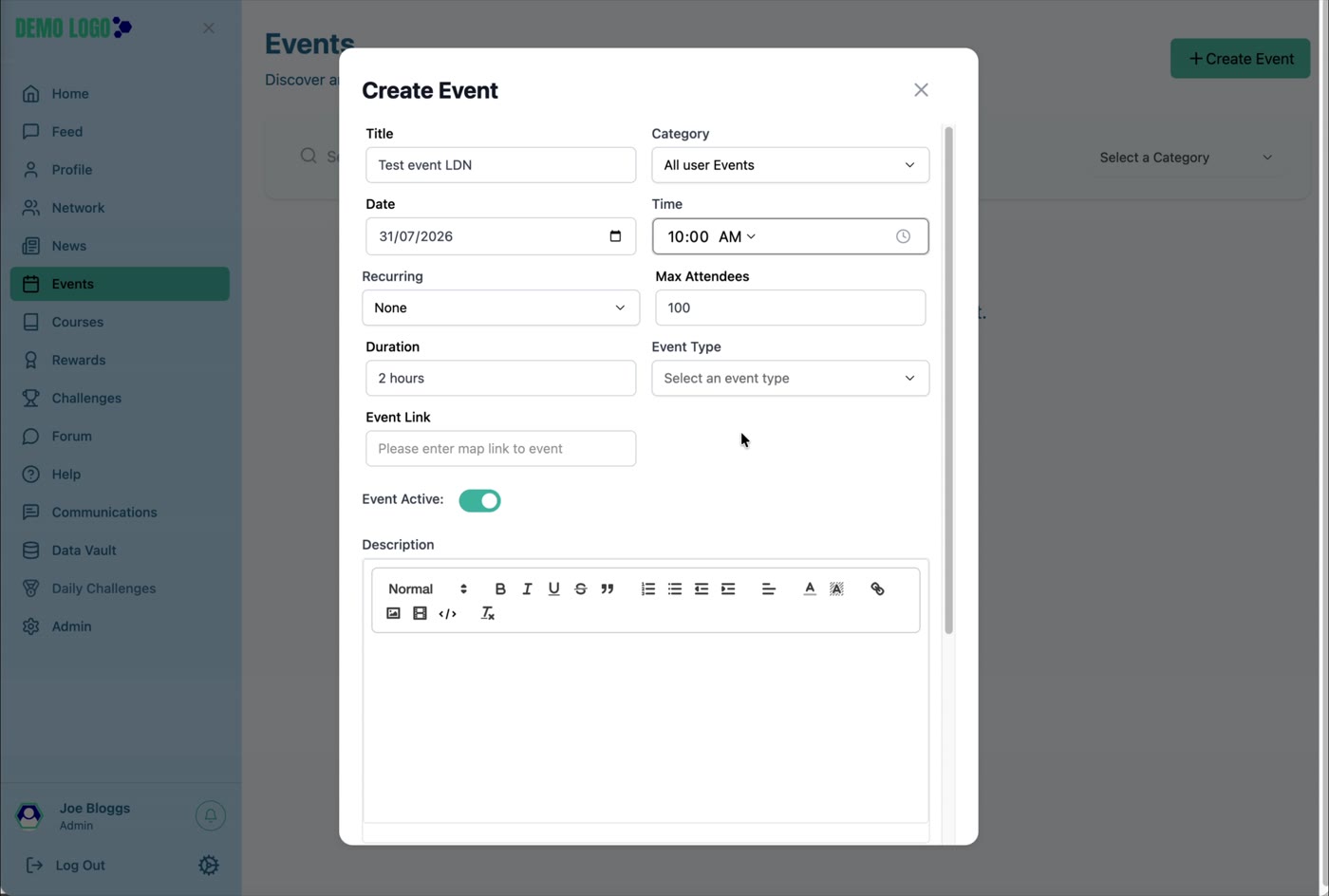Log Out from the sidebar
Viewport: 1329px width, 896px height.
tap(66, 865)
